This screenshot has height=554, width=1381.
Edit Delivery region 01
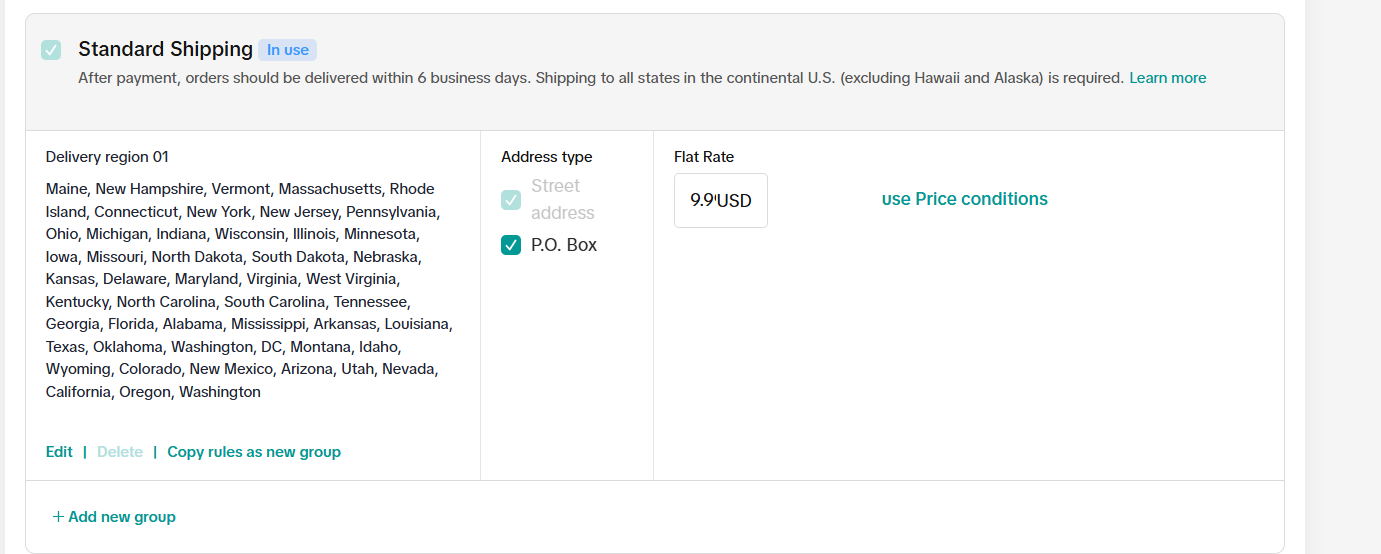coord(59,452)
